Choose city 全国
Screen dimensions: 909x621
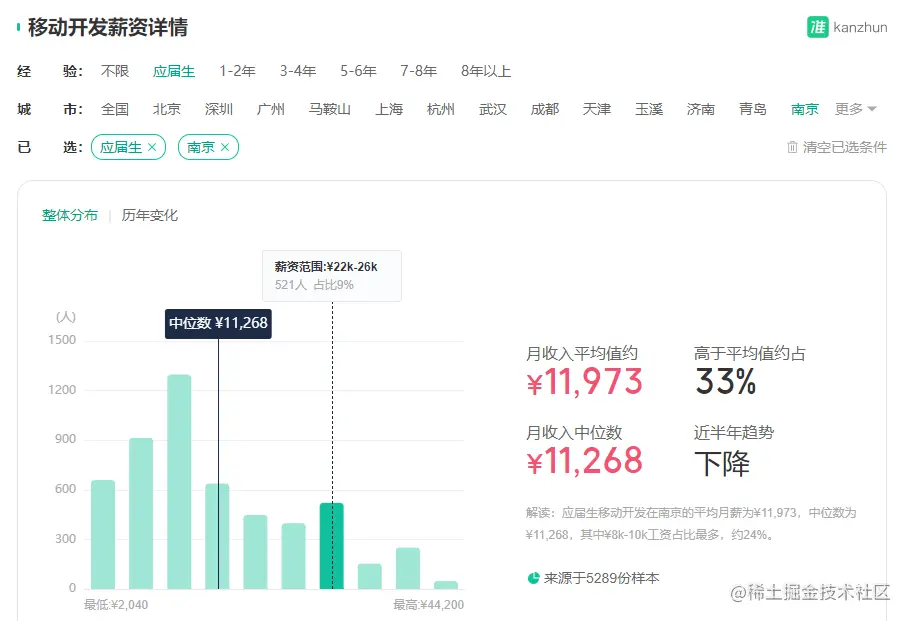click(x=115, y=109)
